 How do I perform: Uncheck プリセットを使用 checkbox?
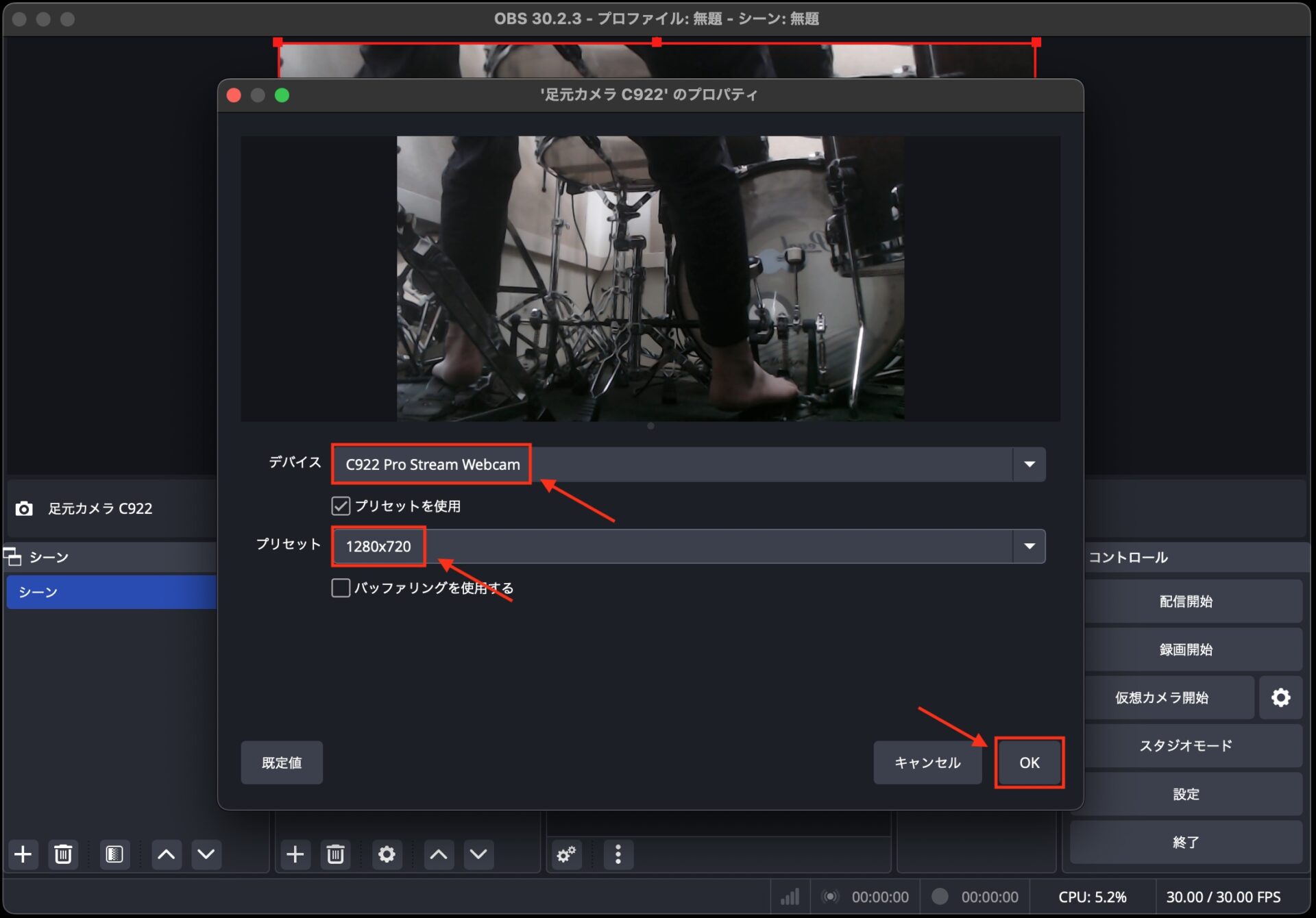point(341,506)
